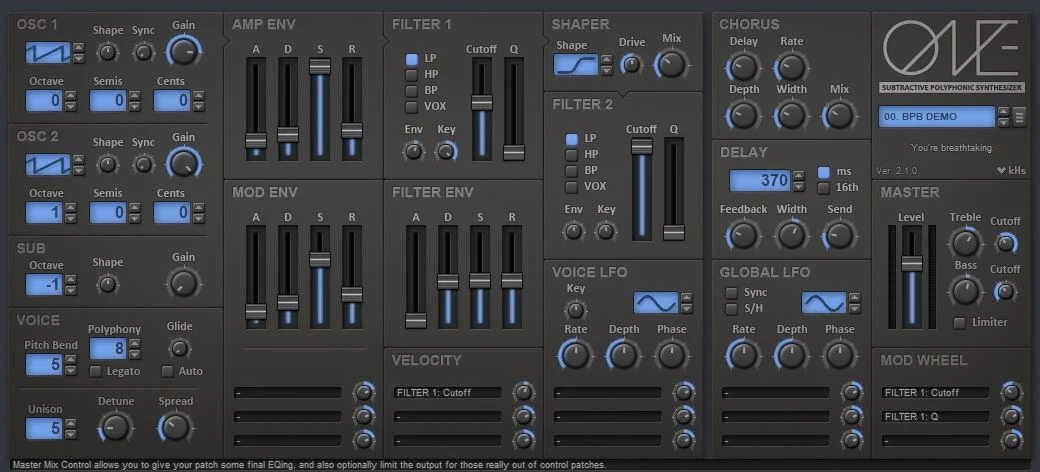Click the Chorus Delay knob
Viewport: 1040px width, 472px height.
[x=743, y=67]
